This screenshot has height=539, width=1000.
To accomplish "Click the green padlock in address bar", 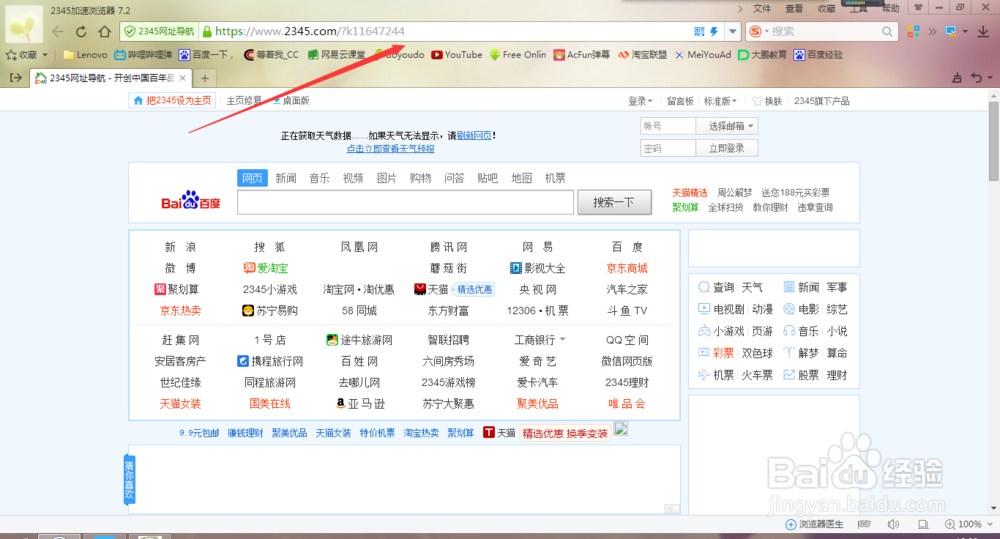I will pyautogui.click(x=207, y=31).
